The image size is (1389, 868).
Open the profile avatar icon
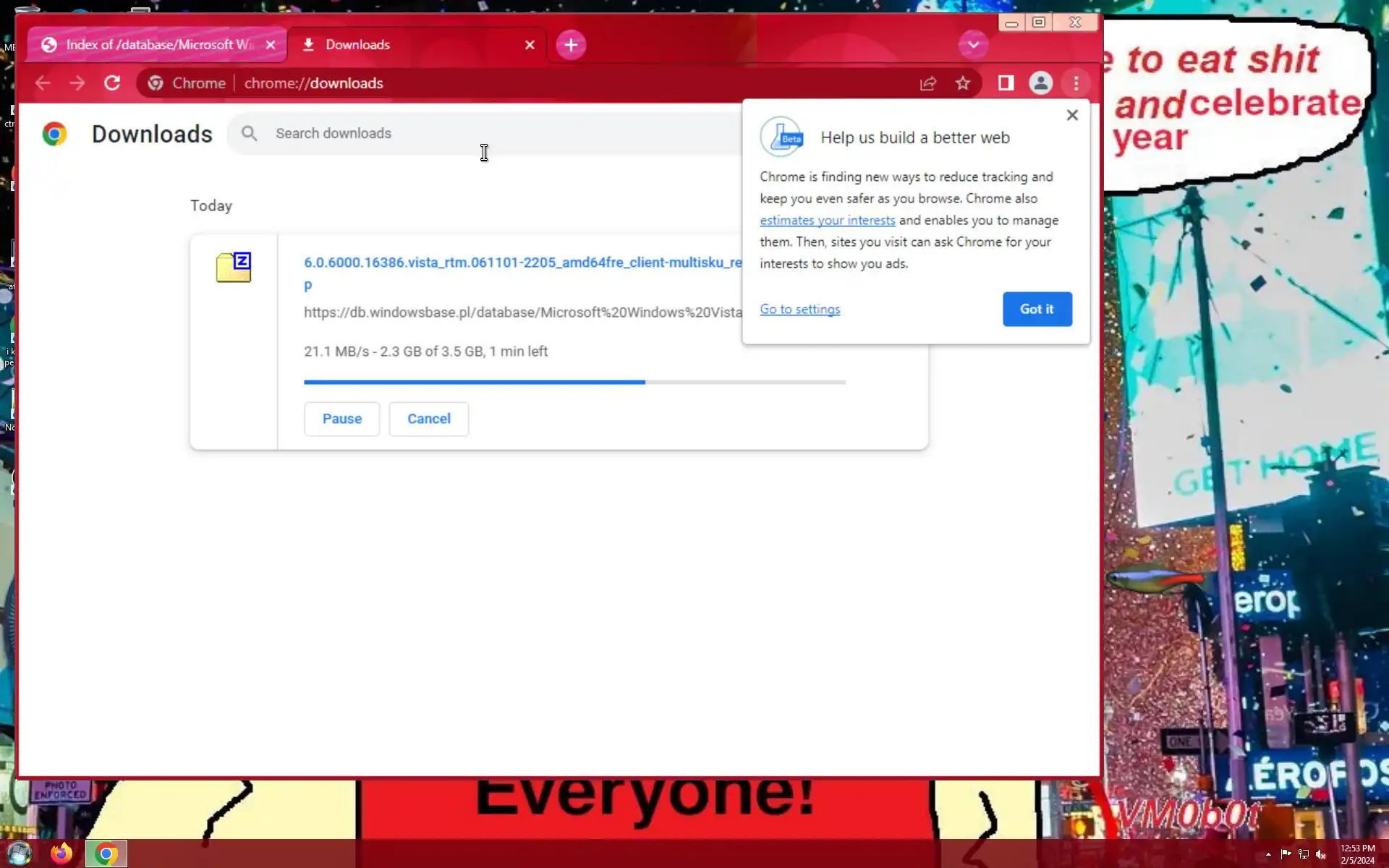1040,83
